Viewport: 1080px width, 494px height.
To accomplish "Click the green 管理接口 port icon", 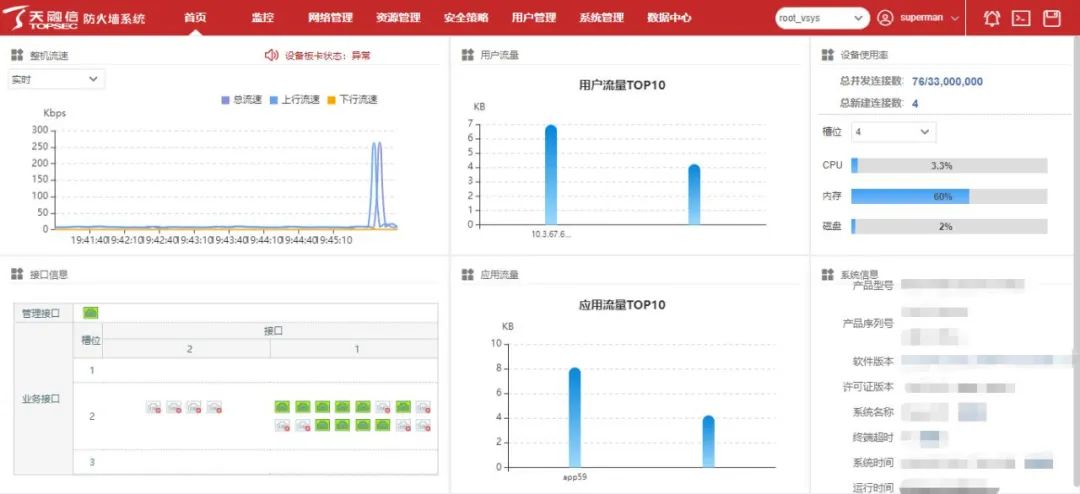I will (91, 313).
